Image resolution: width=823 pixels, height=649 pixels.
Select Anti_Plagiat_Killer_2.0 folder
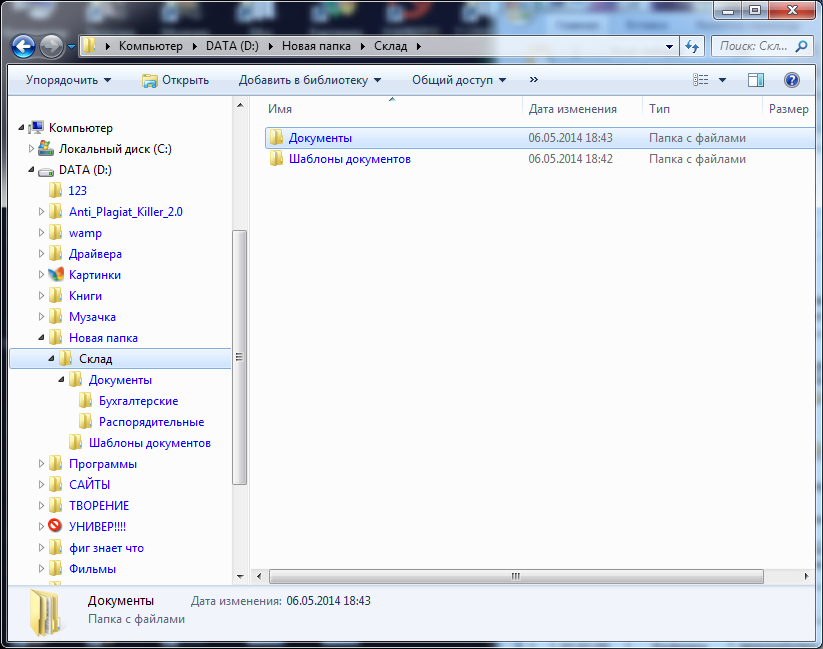tap(125, 212)
